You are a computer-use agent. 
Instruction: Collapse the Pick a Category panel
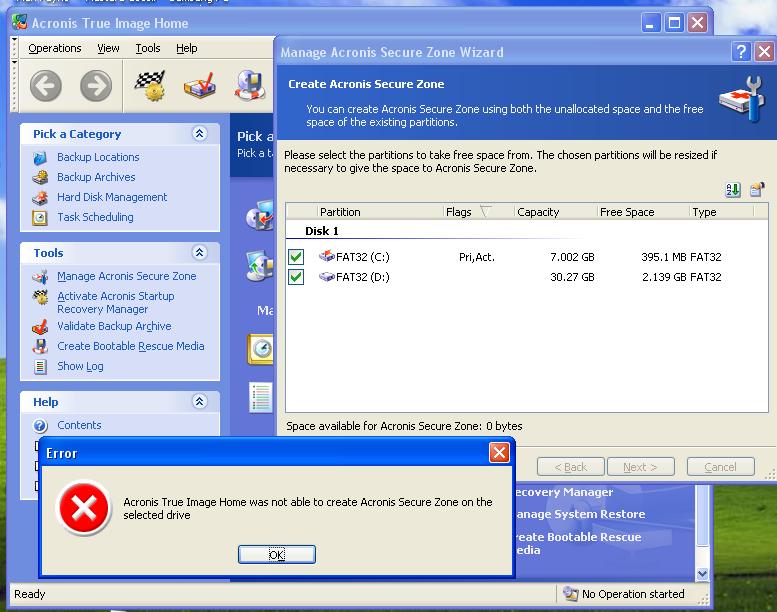[200, 134]
